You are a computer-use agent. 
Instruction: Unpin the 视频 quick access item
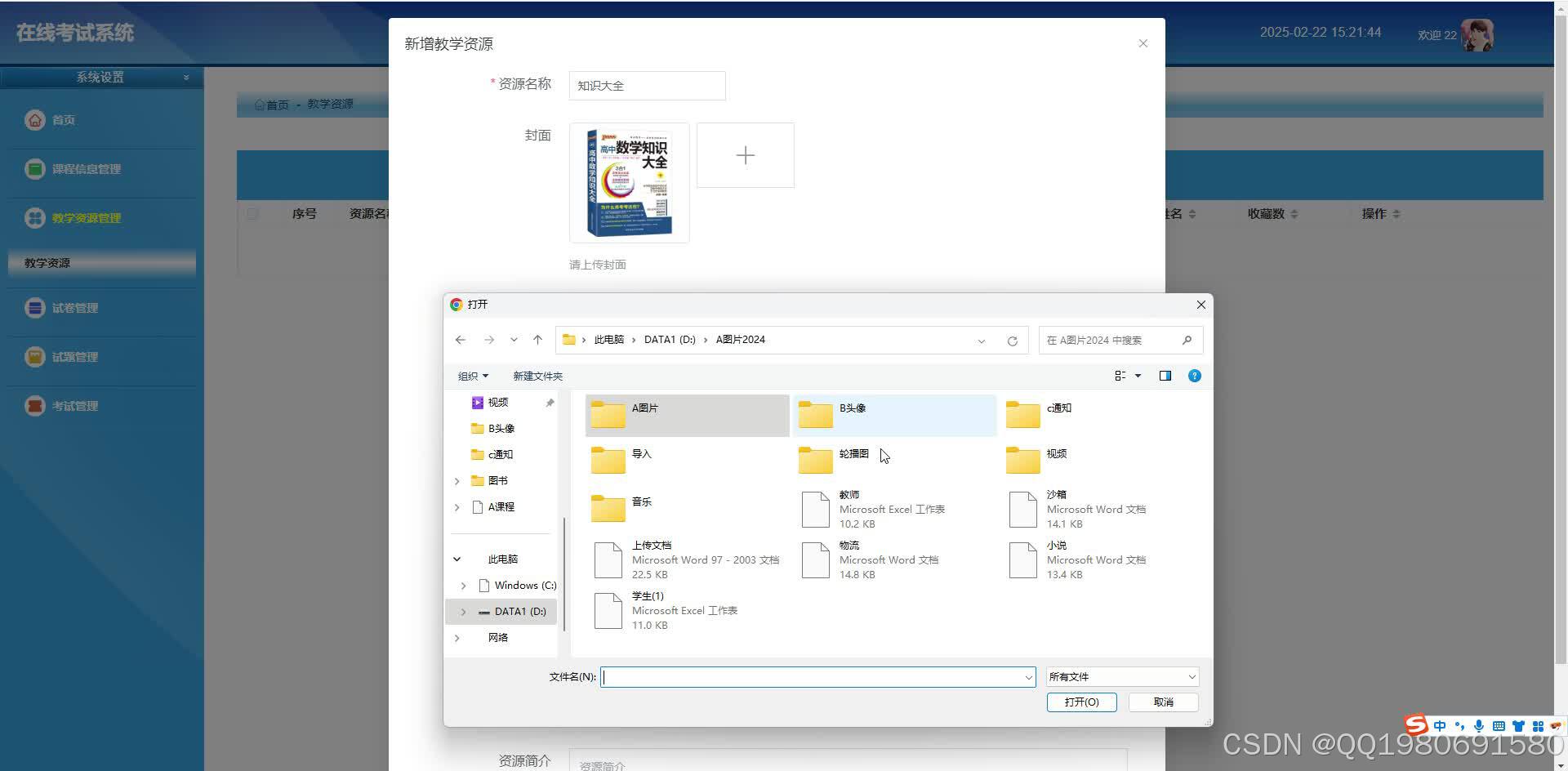[x=550, y=402]
